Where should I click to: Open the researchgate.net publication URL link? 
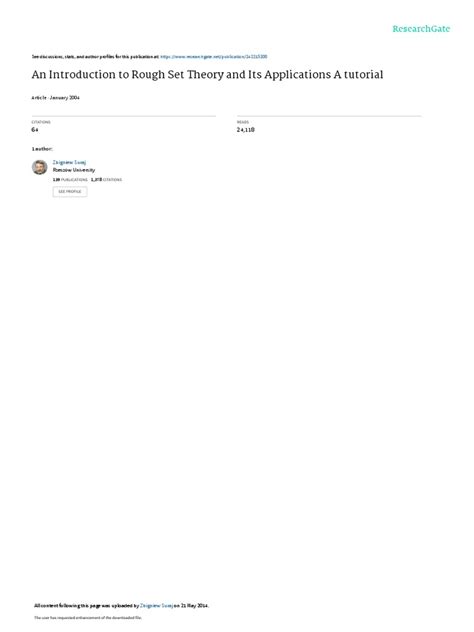pyautogui.click(x=214, y=57)
